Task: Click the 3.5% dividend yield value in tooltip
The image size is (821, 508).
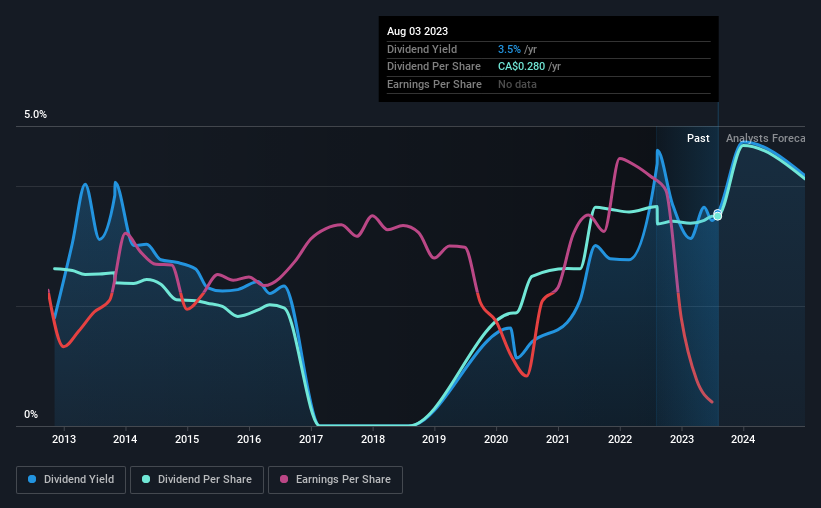Action: 509,49
